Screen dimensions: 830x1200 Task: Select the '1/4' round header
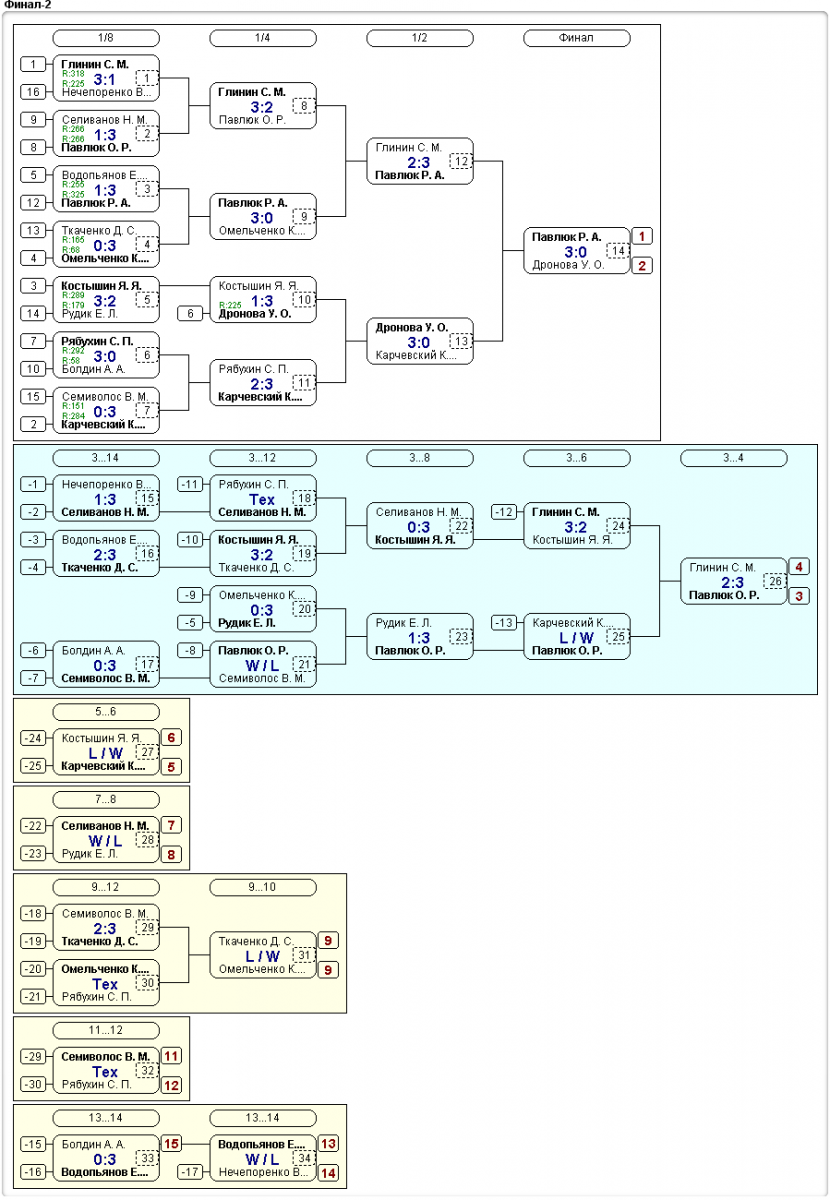[263, 38]
